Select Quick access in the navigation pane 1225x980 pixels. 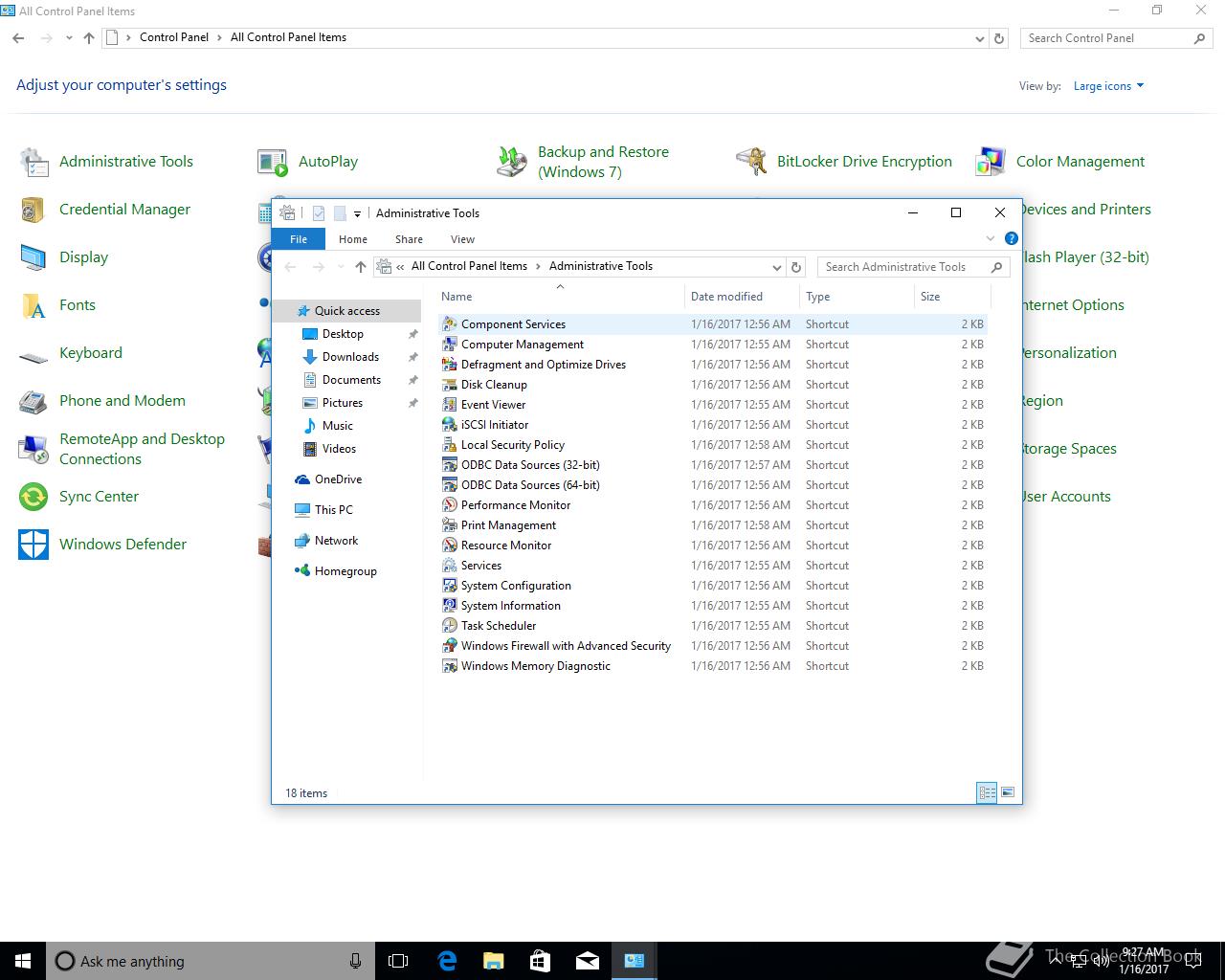347,311
